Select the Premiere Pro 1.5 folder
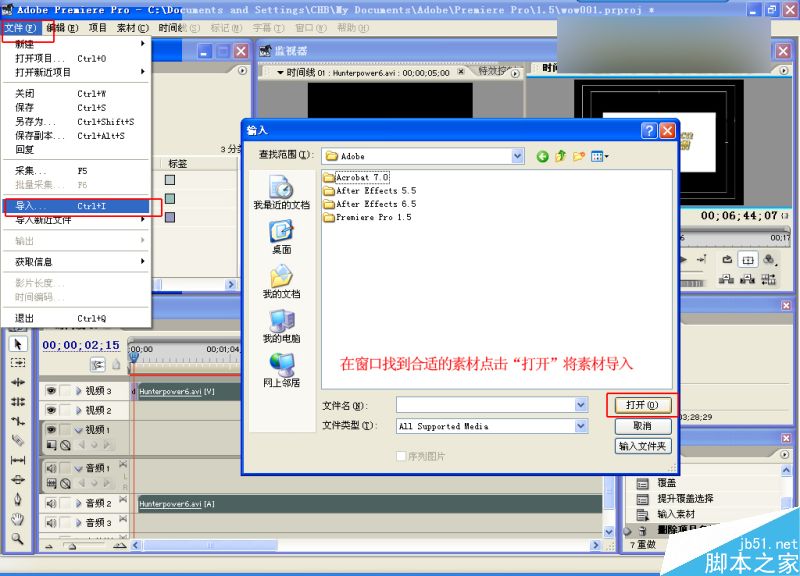This screenshot has height=576, width=800. coord(367,217)
